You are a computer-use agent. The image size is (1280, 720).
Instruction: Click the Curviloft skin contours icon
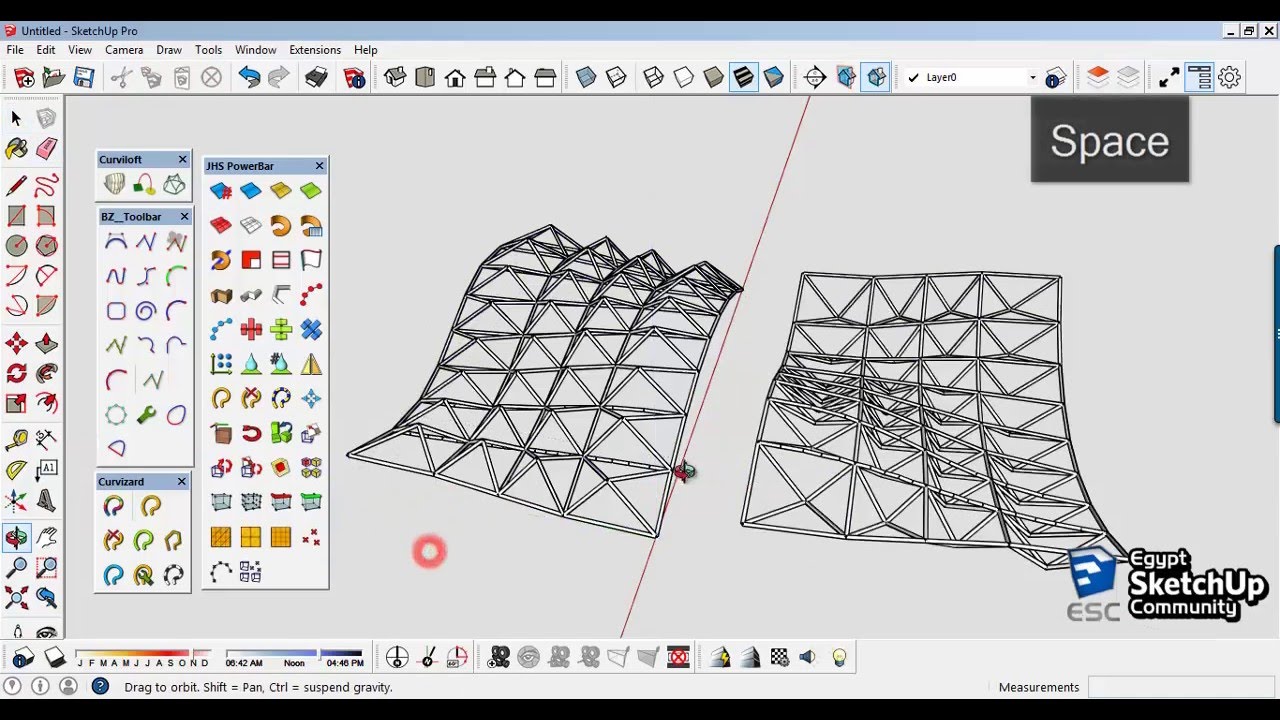[x=174, y=185]
